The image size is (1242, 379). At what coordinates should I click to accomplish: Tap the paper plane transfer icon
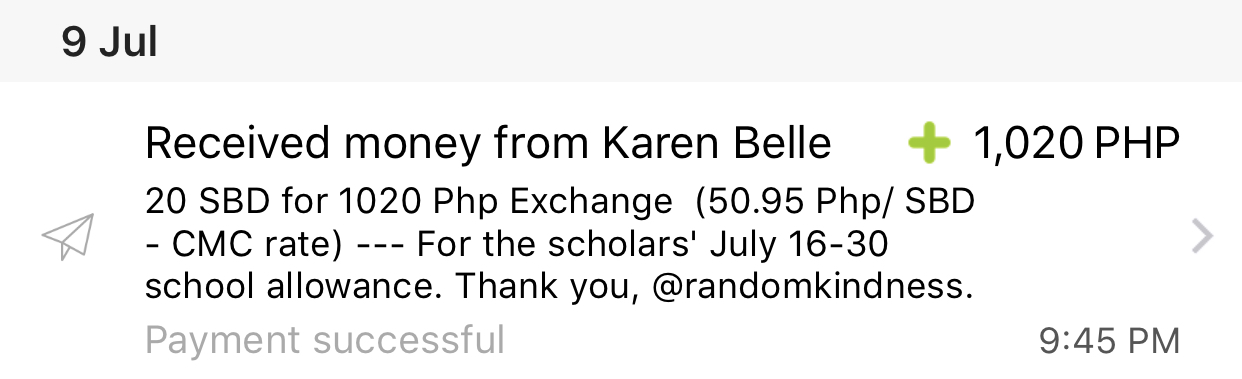[68, 238]
